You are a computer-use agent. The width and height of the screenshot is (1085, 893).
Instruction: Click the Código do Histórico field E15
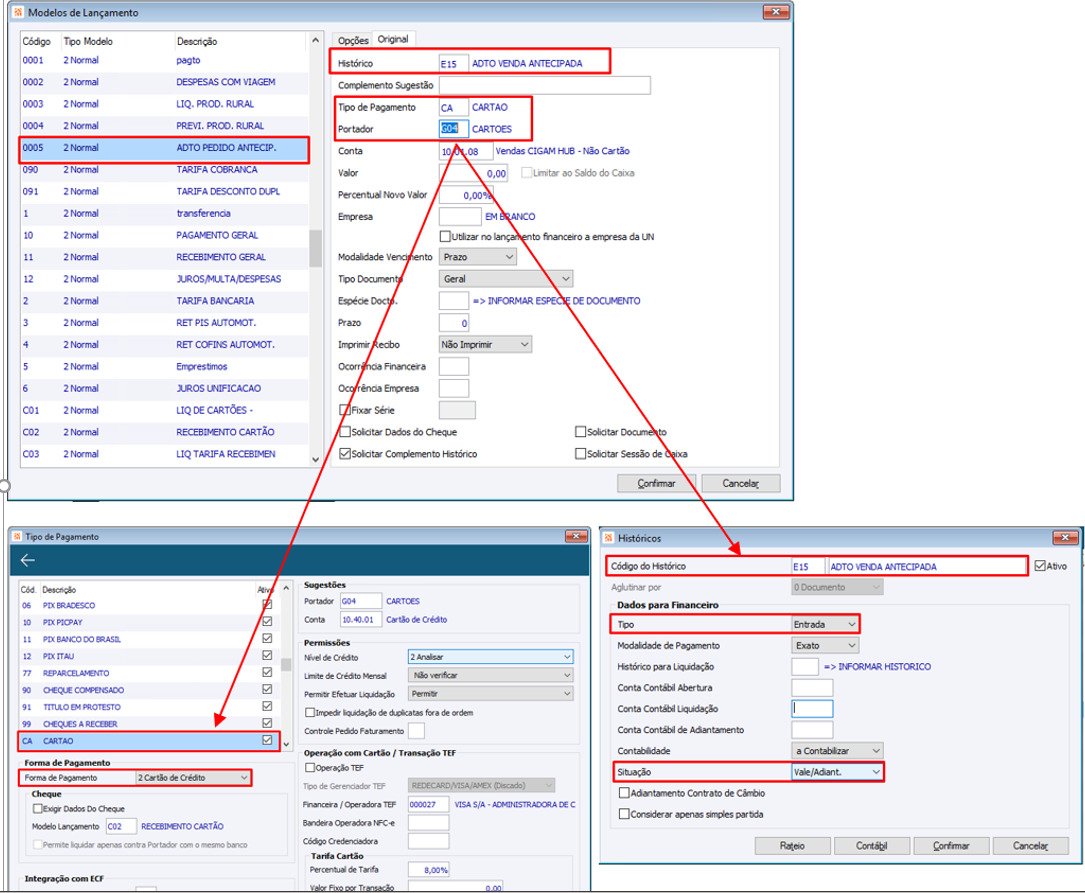(808, 566)
